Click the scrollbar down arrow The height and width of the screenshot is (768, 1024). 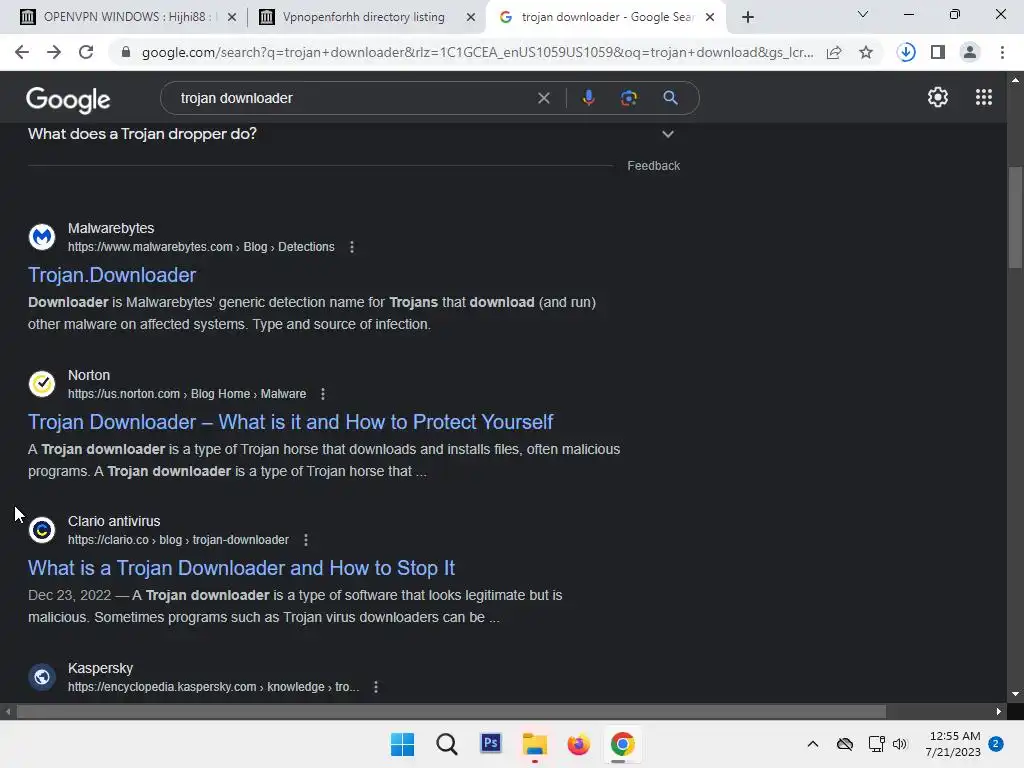click(x=1015, y=694)
